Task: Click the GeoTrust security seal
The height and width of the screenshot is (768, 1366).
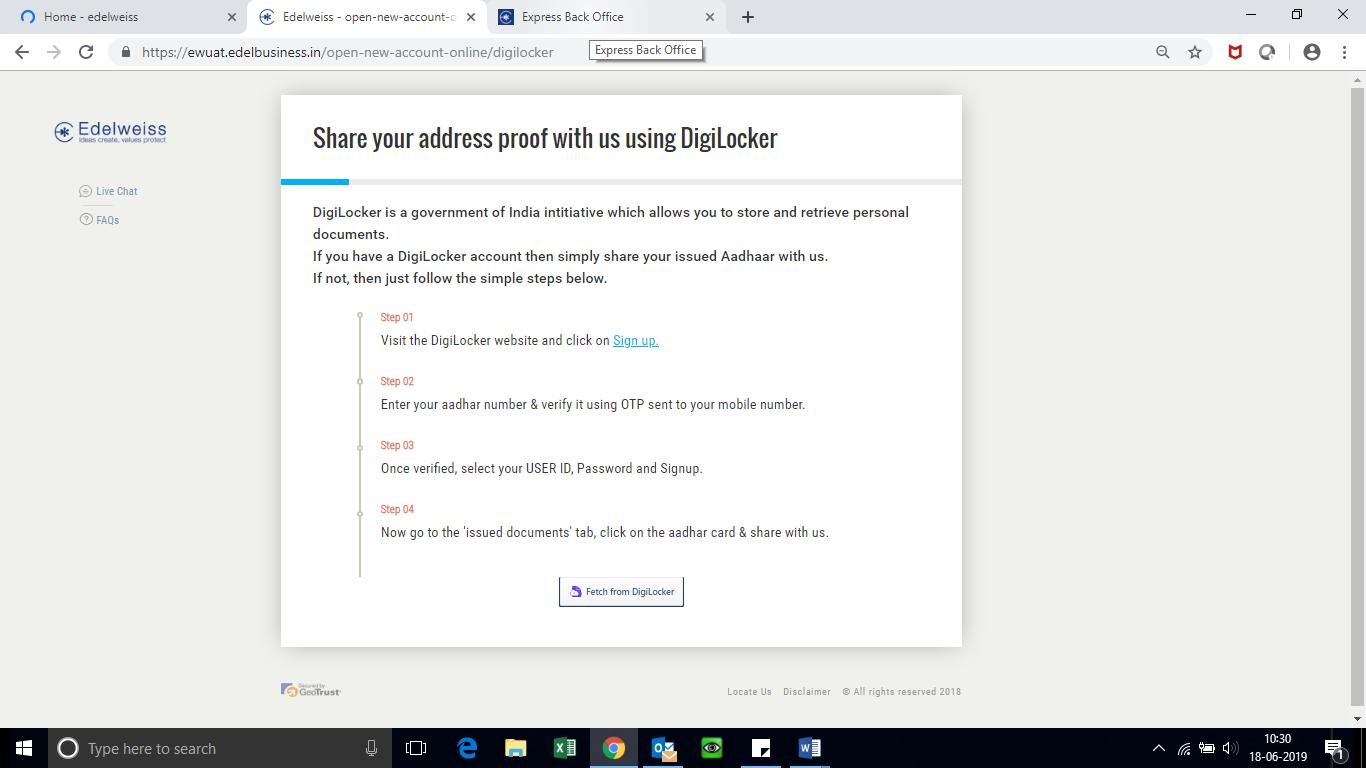Action: (311, 690)
